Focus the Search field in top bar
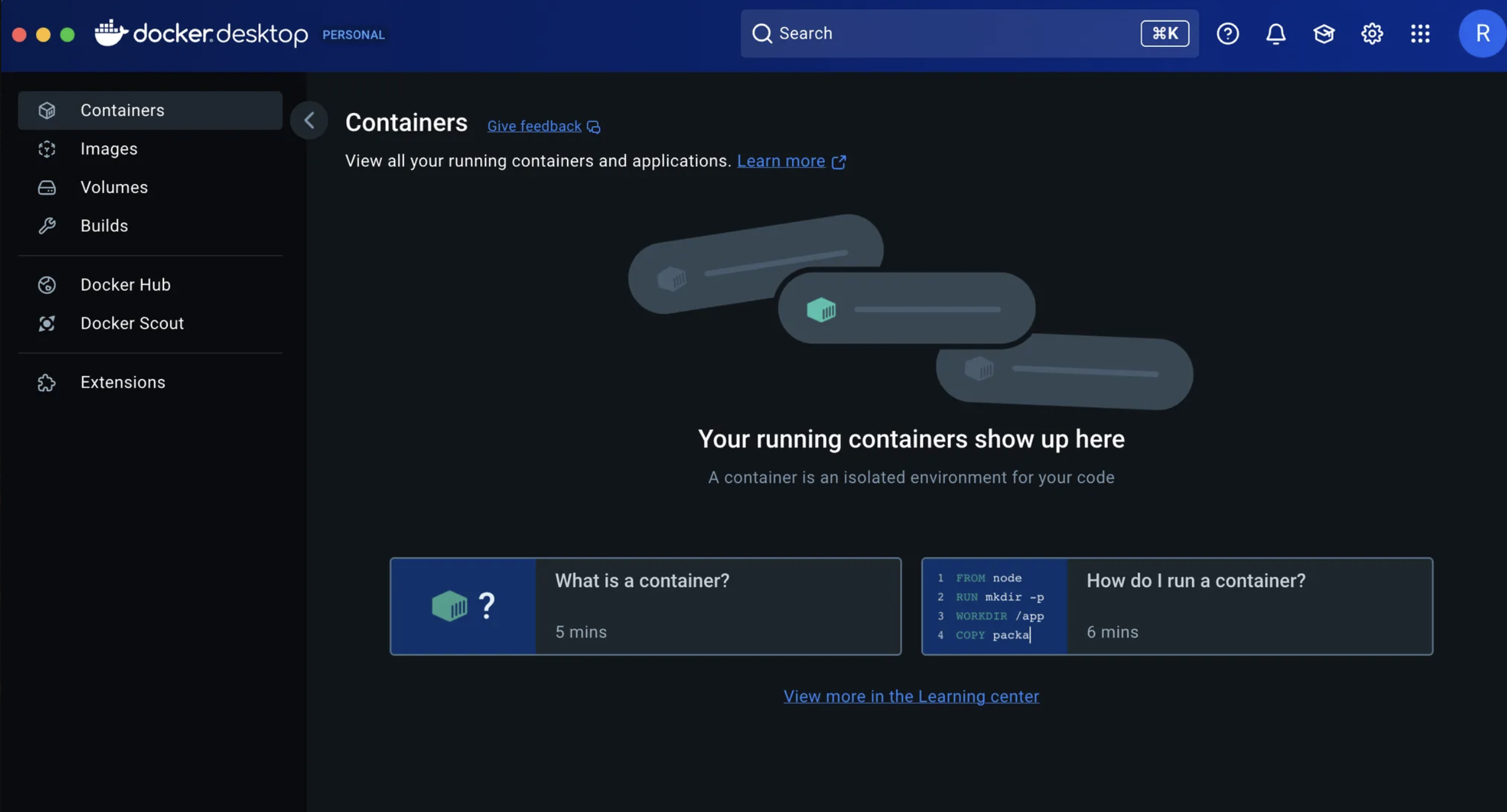The width and height of the screenshot is (1507, 812). (969, 33)
